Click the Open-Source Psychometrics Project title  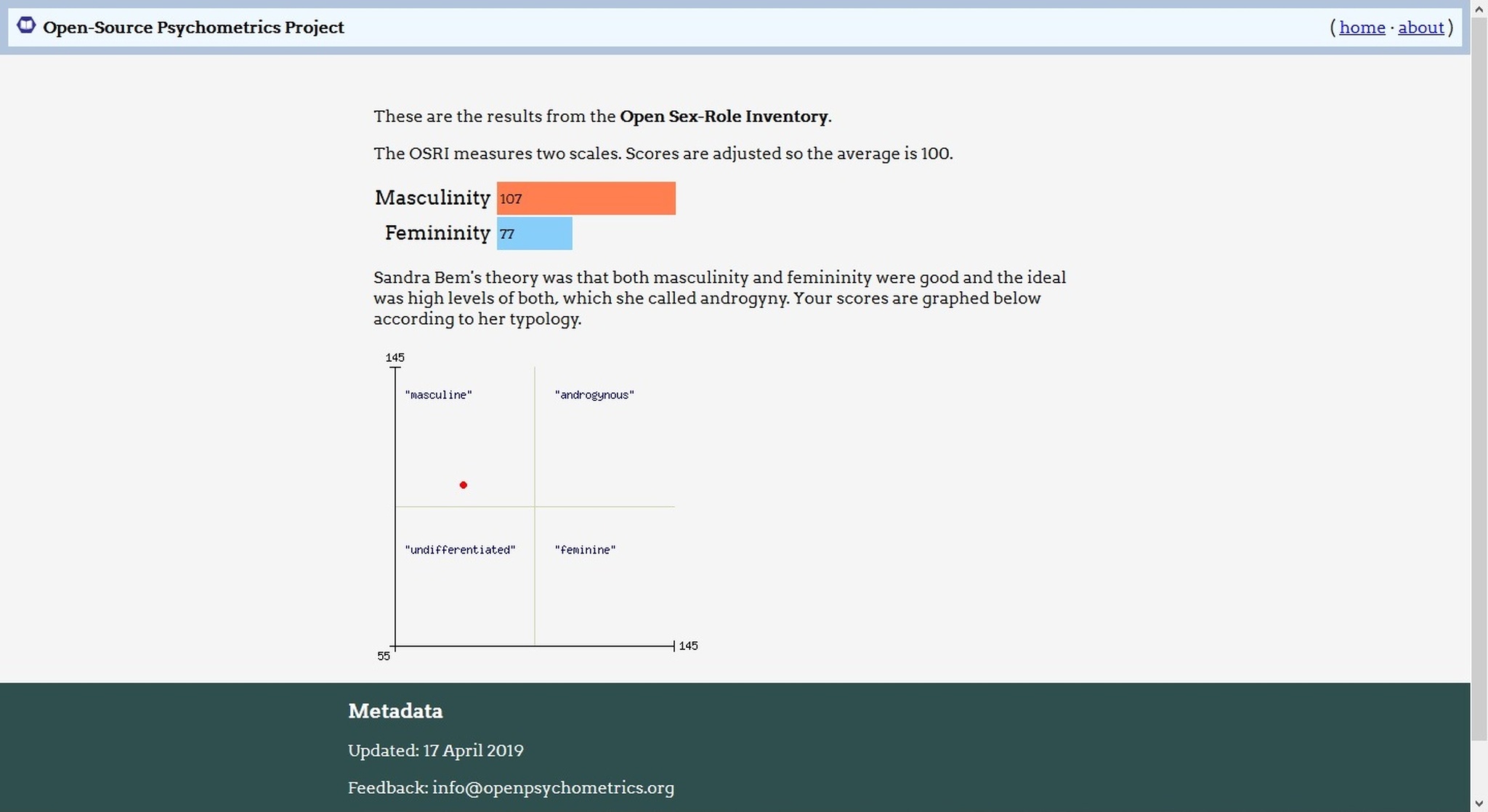(x=193, y=28)
